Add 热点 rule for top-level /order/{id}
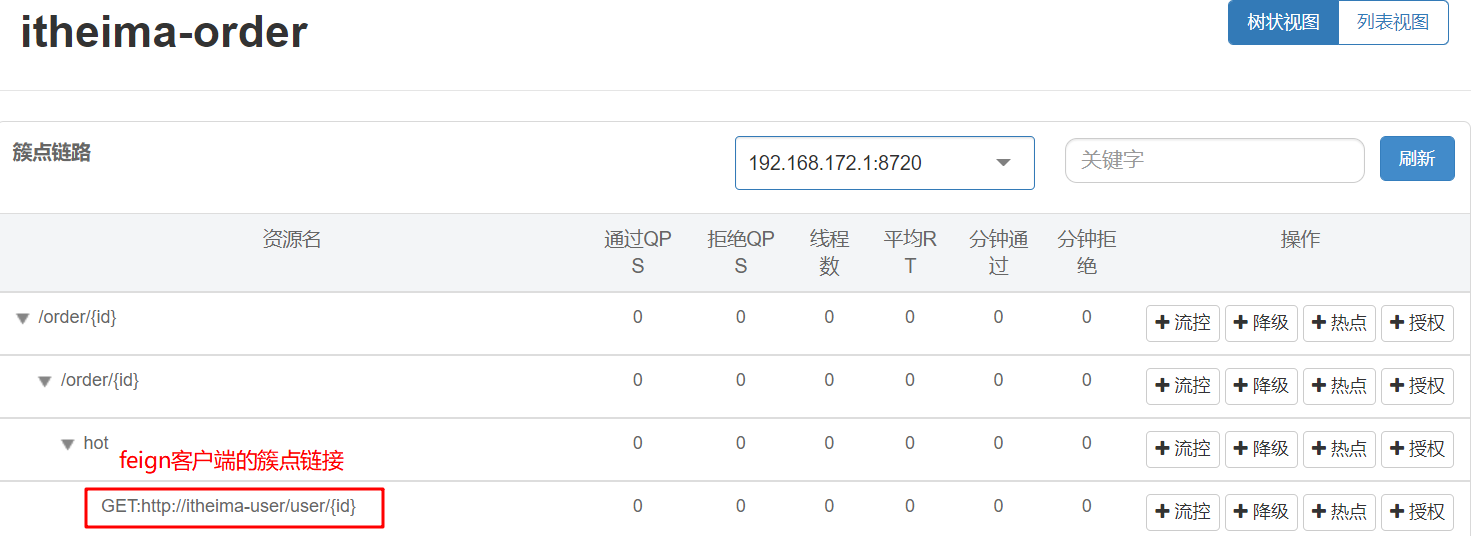The image size is (1473, 536). pyautogui.click(x=1339, y=323)
